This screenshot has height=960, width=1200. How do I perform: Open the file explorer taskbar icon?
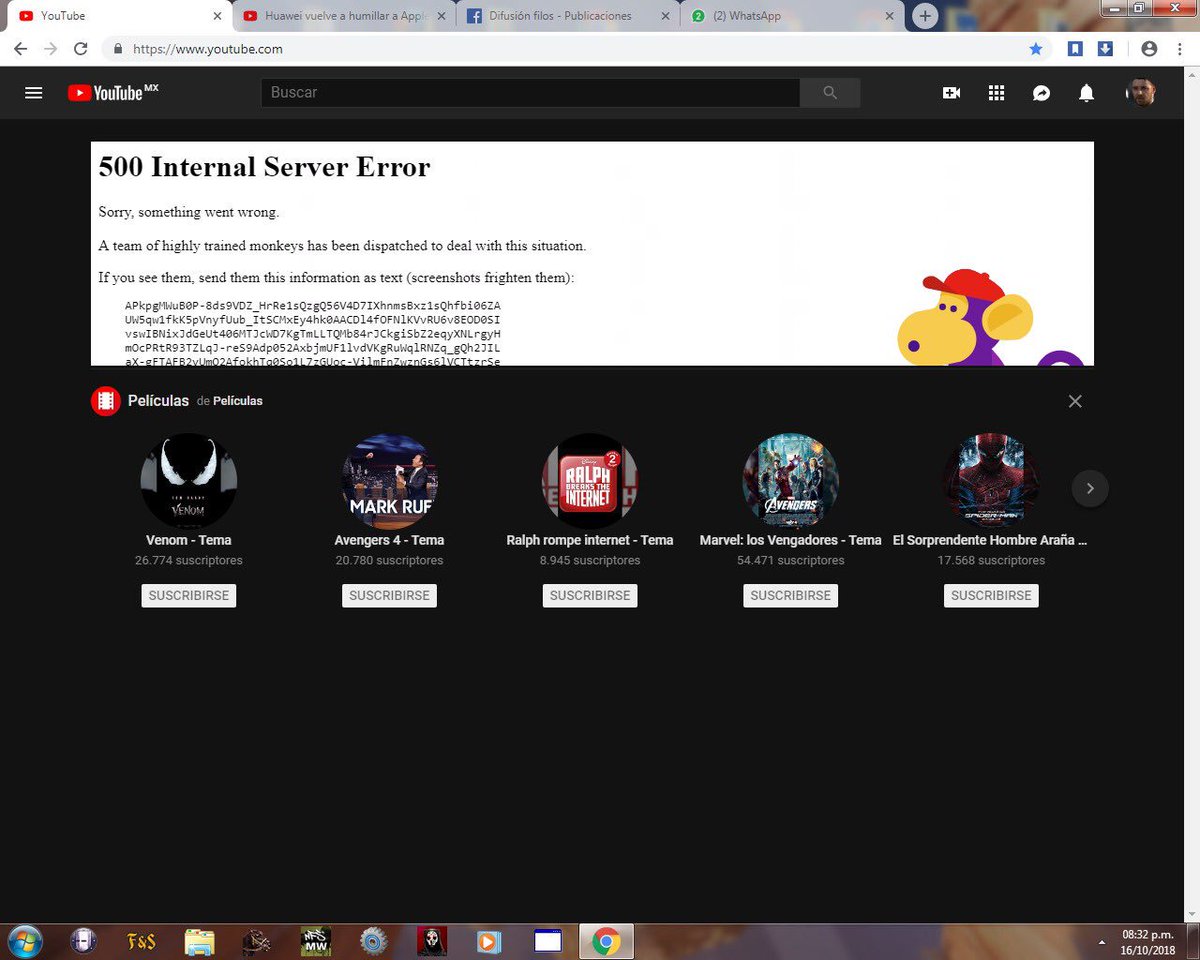click(x=199, y=942)
